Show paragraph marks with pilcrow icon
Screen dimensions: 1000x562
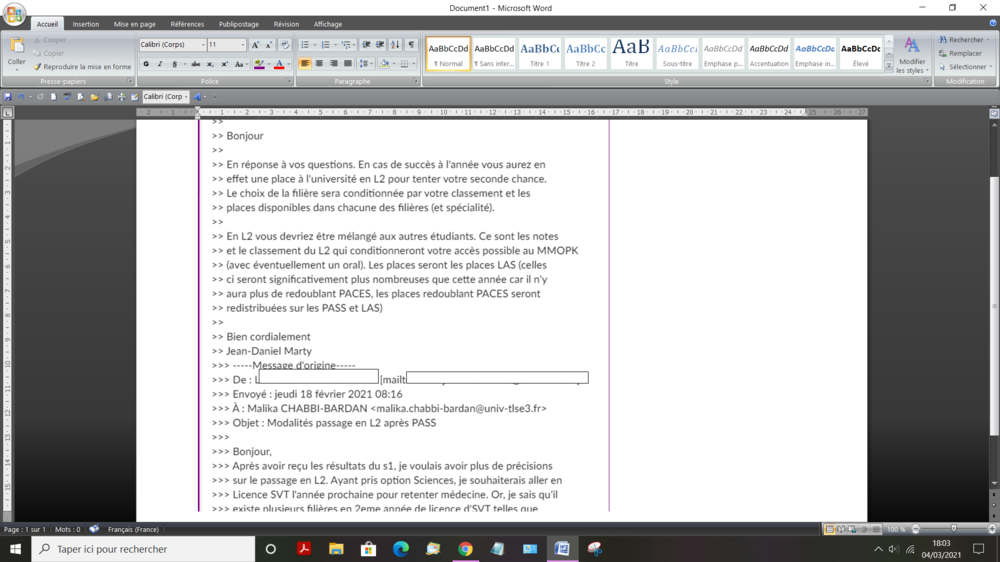click(x=411, y=45)
